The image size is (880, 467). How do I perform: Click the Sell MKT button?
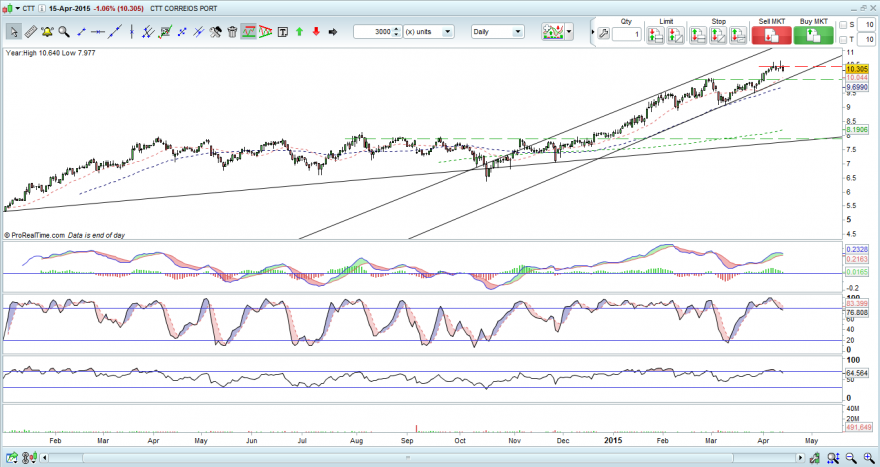[772, 35]
